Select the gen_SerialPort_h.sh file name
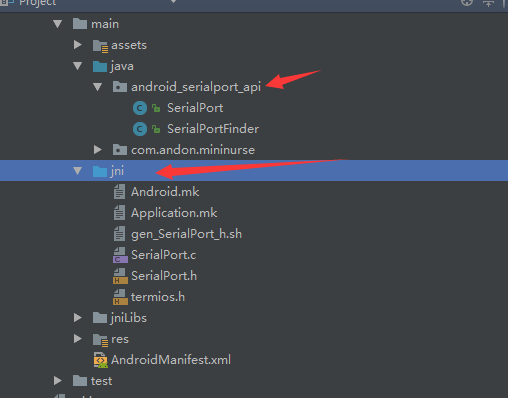The image size is (508, 398). click(187, 234)
